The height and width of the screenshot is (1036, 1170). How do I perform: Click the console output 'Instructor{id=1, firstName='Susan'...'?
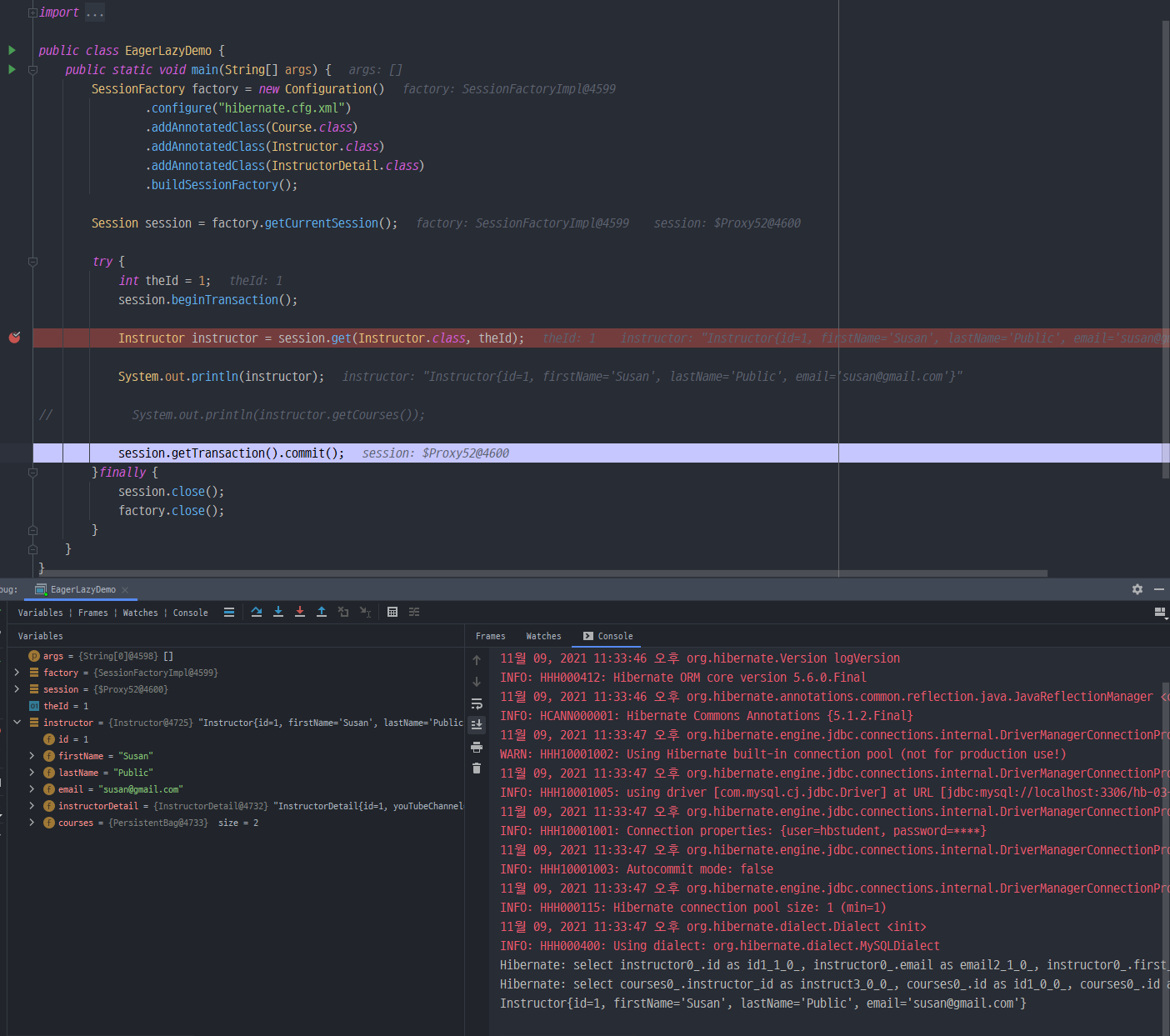(x=762, y=1003)
